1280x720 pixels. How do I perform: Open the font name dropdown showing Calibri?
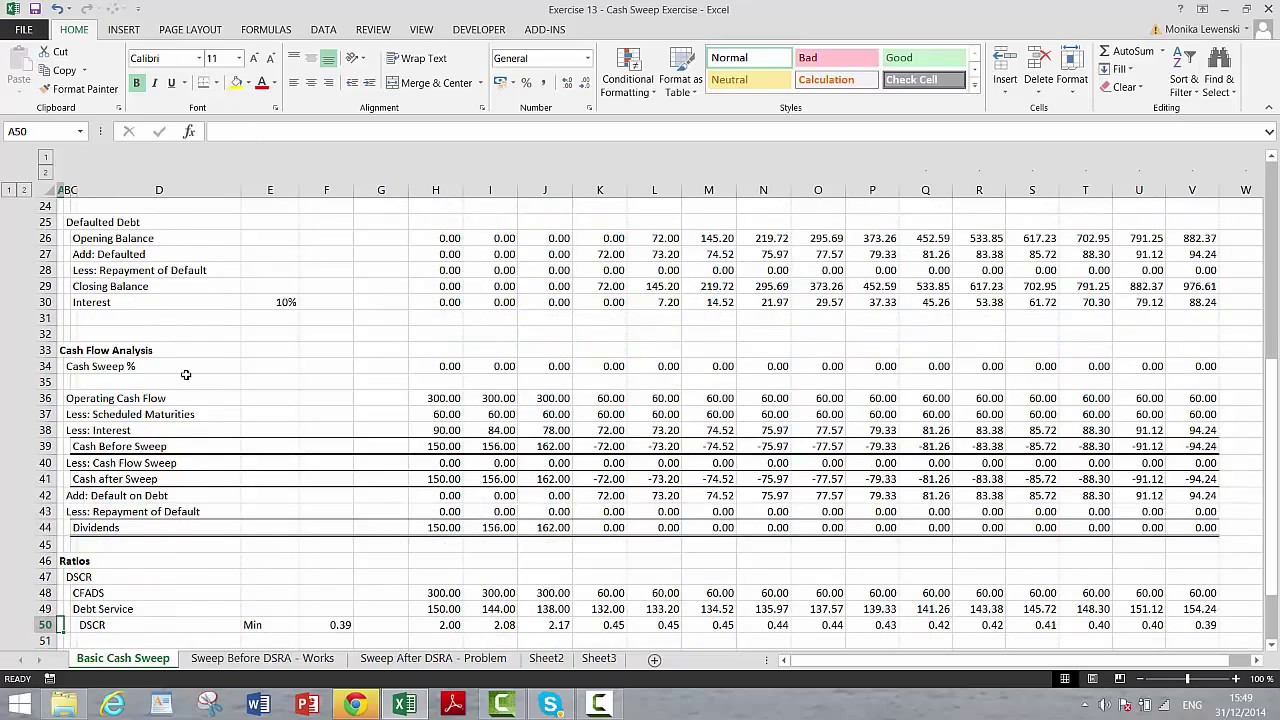tap(199, 59)
